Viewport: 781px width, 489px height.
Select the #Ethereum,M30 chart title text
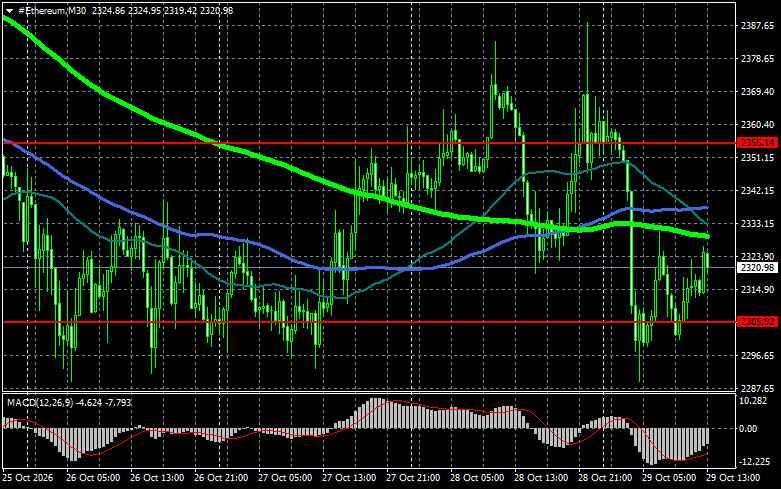[x=52, y=10]
